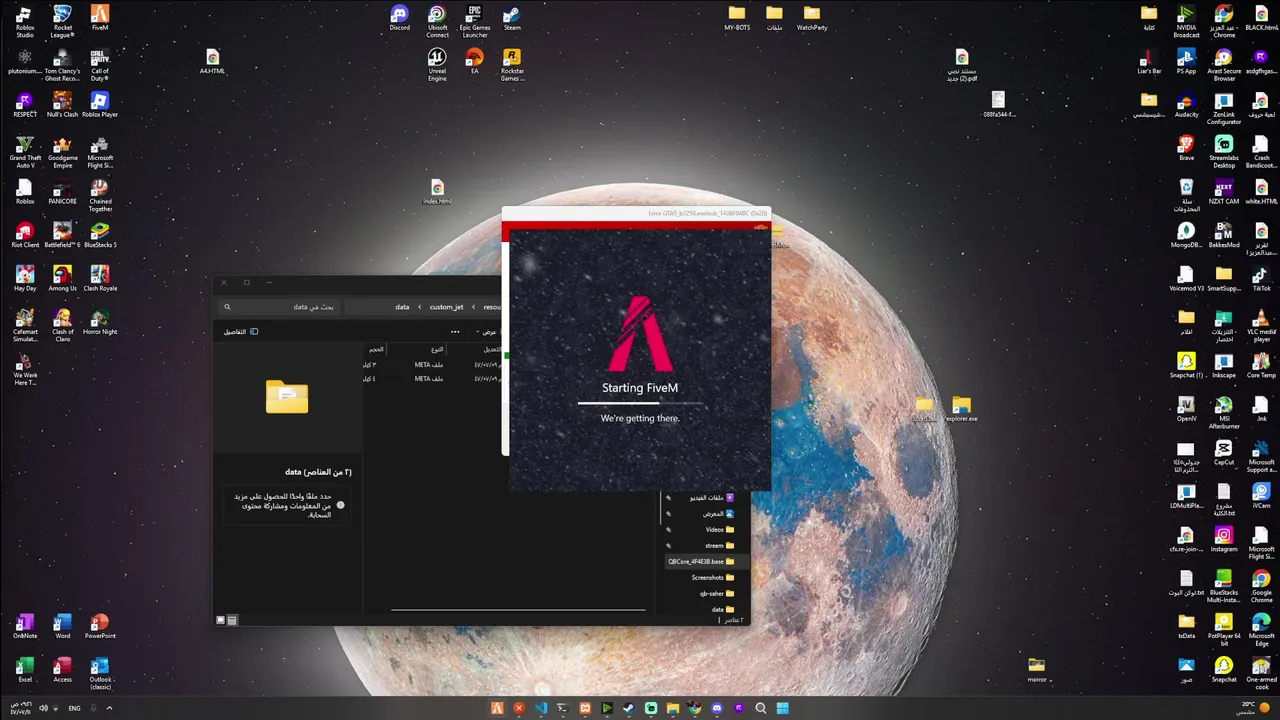Select the A4.HTML file on desktop
The width and height of the screenshot is (1280, 720).
212,62
